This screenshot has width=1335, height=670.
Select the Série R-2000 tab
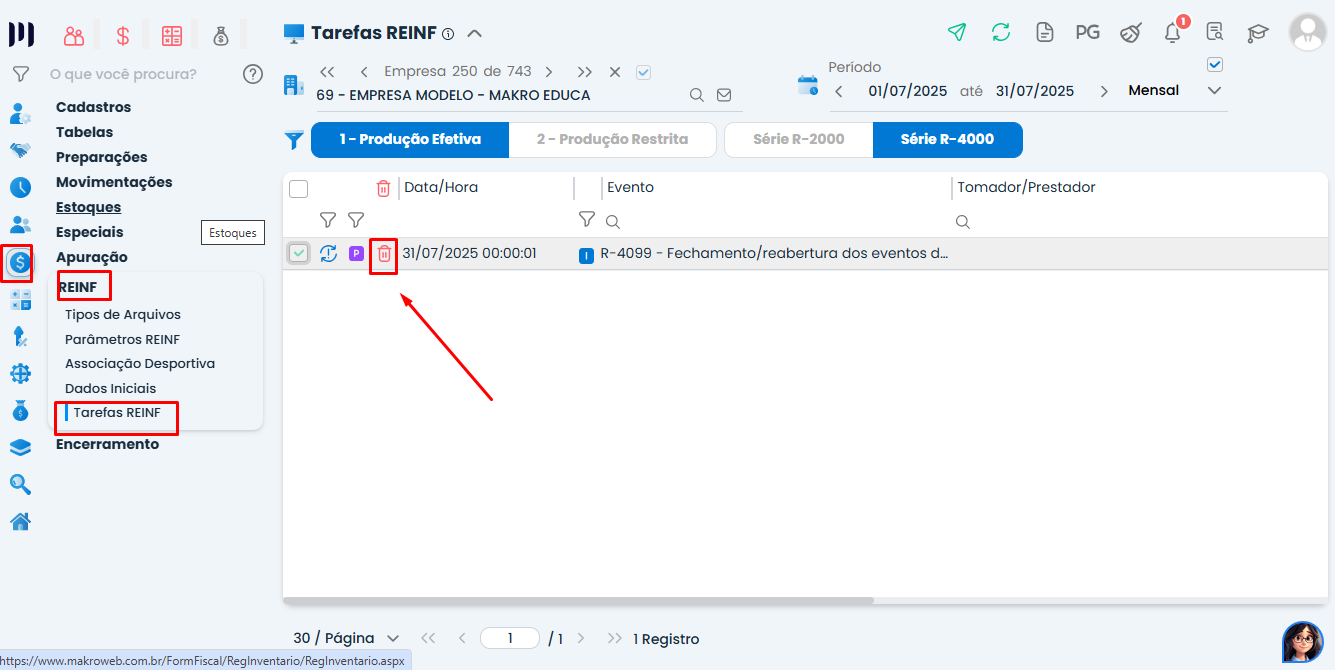click(798, 140)
